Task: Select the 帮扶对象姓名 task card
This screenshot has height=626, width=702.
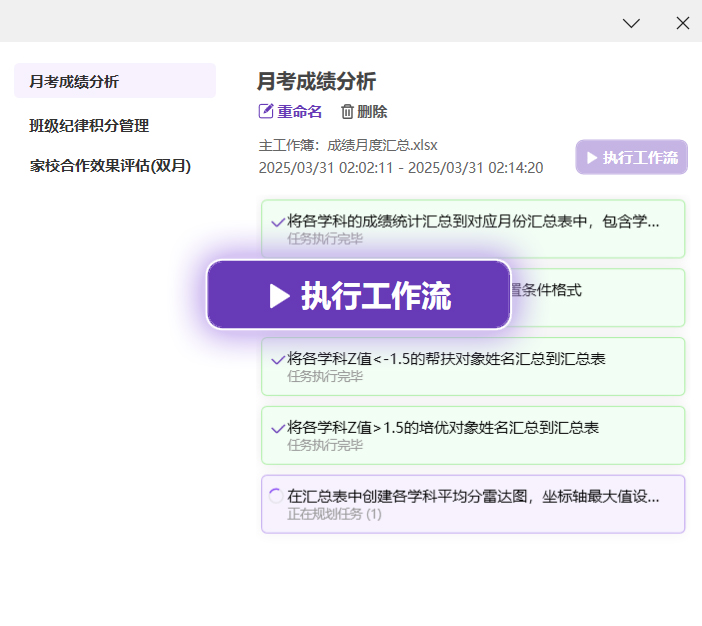Action: click(x=472, y=366)
